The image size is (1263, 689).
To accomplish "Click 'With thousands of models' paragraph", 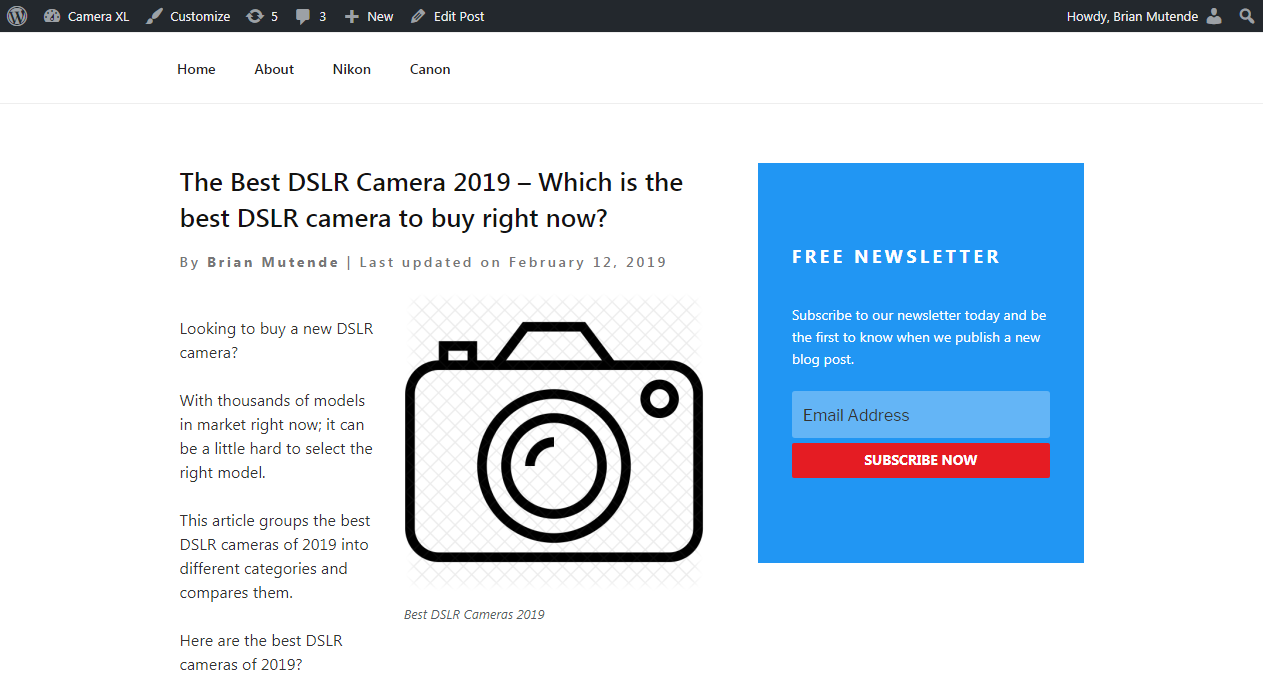I will click(x=276, y=436).
